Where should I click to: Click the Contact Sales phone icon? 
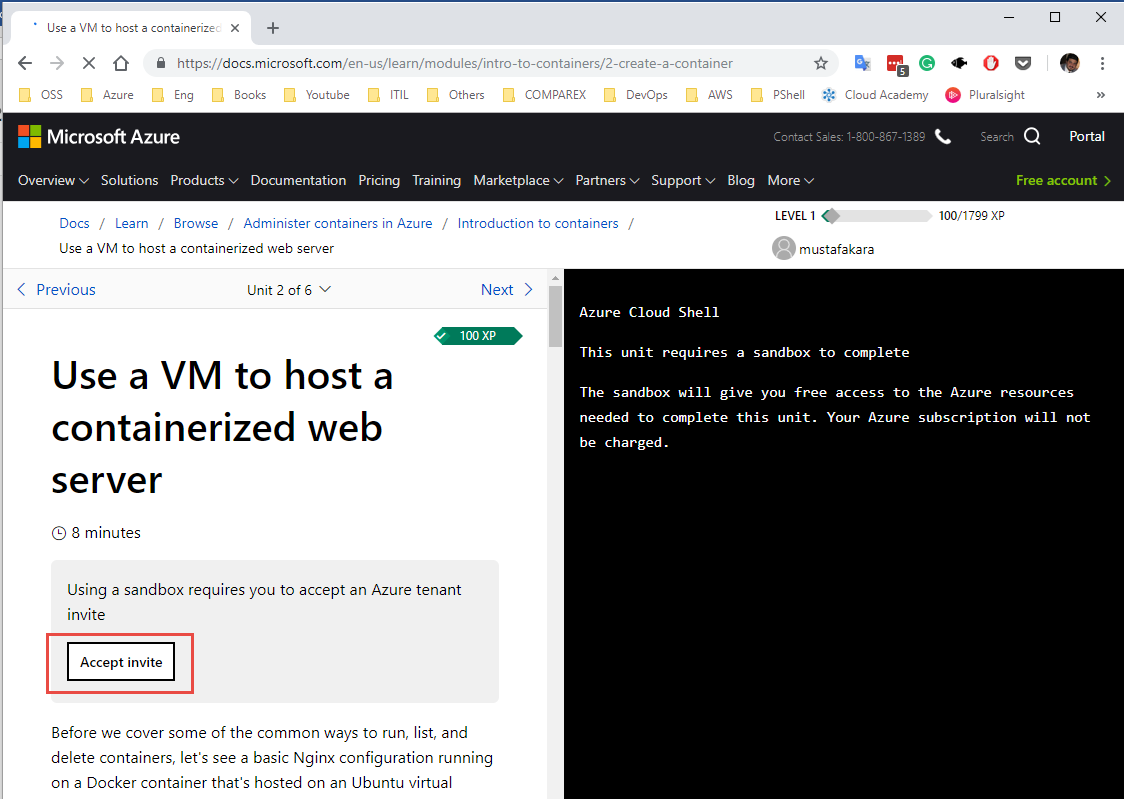[943, 136]
